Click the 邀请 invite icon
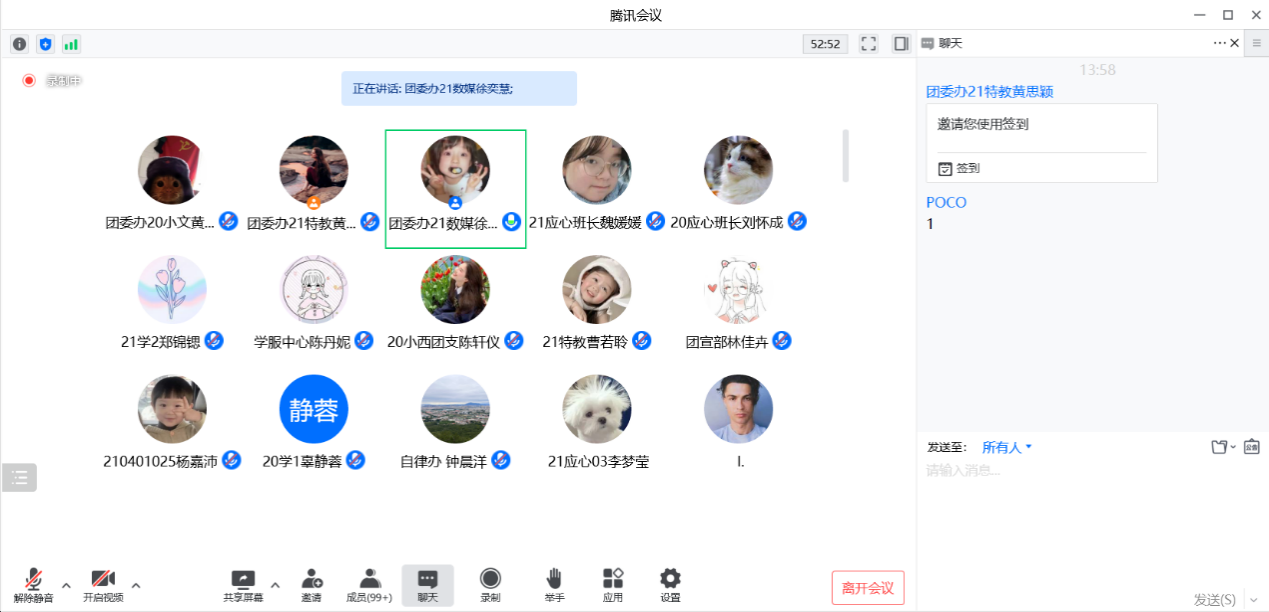The image size is (1269, 612). (x=311, y=585)
